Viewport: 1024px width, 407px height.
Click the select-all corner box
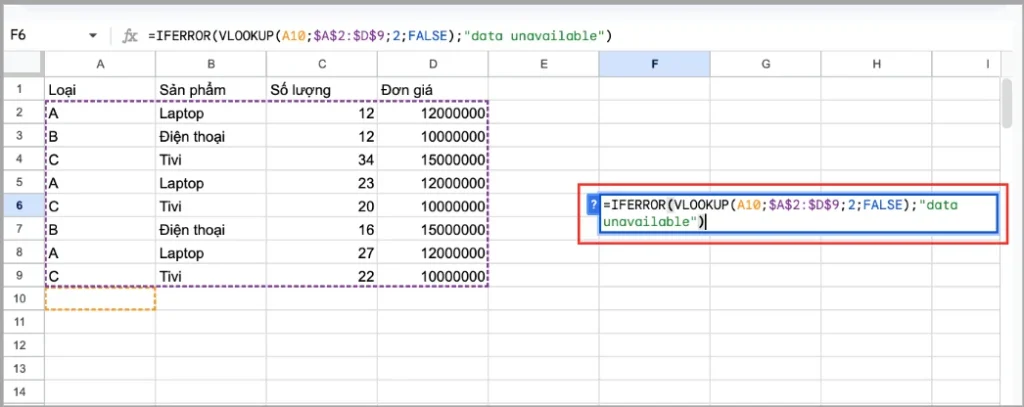click(24, 63)
